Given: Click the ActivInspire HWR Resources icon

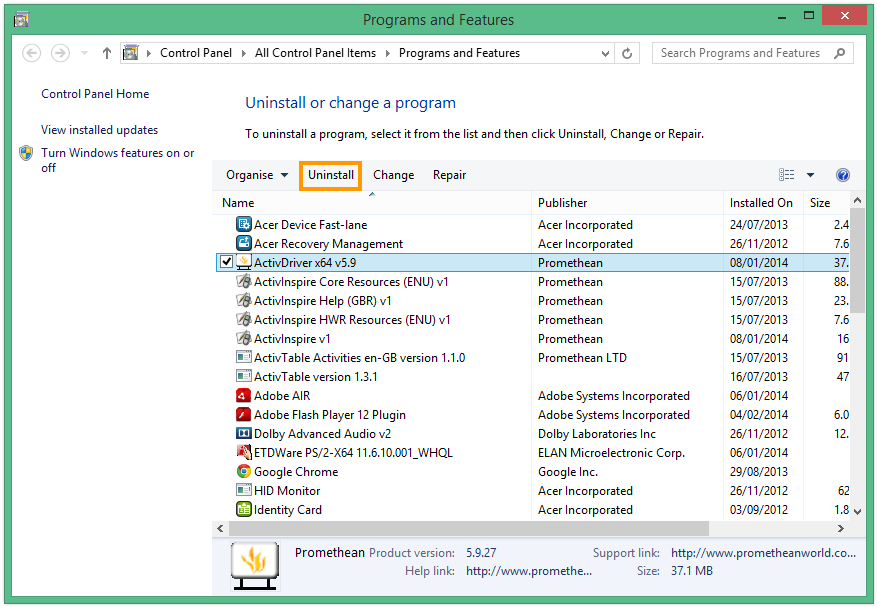Looking at the screenshot, I should point(243,319).
